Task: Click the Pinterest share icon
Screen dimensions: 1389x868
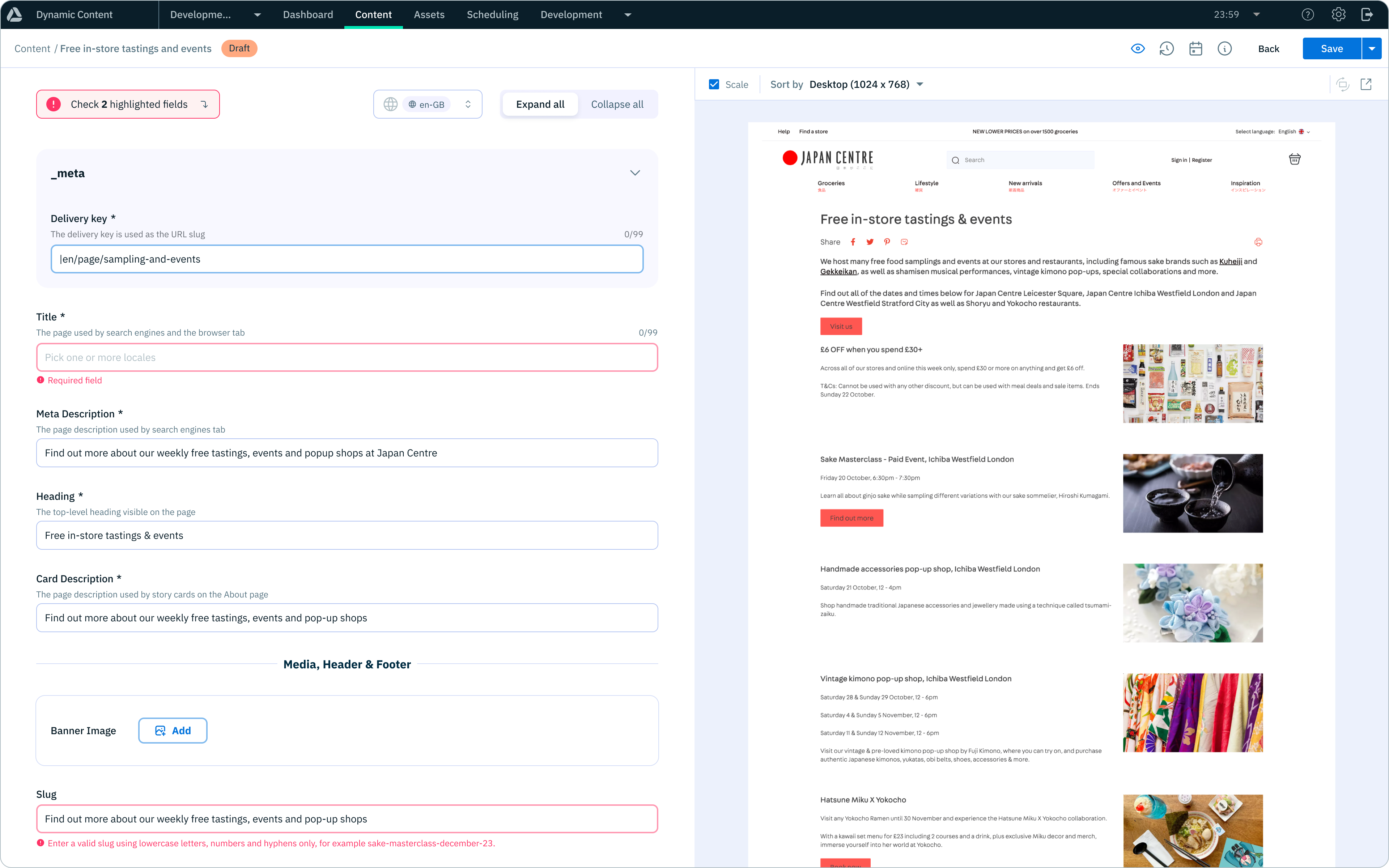Action: click(887, 242)
